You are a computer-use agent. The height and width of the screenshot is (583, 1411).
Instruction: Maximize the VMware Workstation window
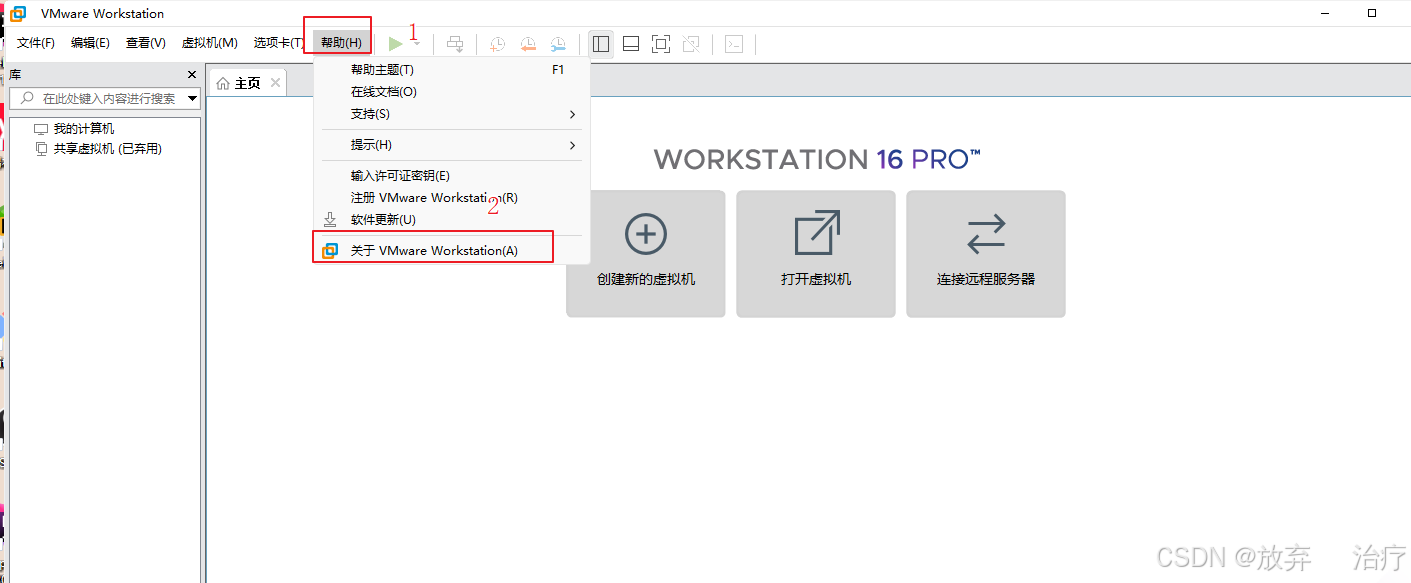coord(1373,13)
